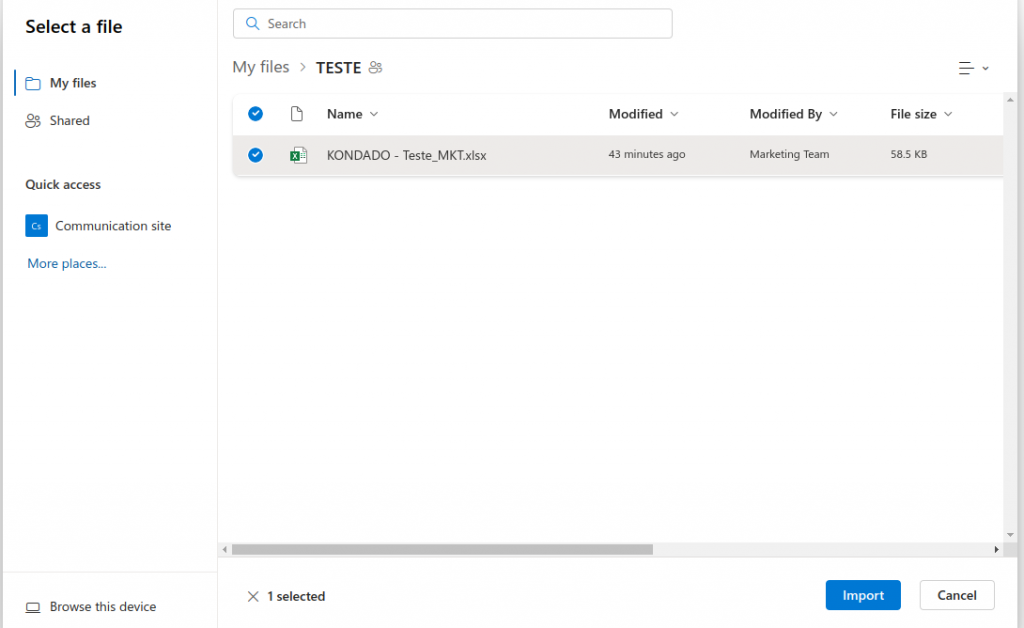Click the members icon beside TESTE
Screen dimensions: 1024x628
click(375, 67)
